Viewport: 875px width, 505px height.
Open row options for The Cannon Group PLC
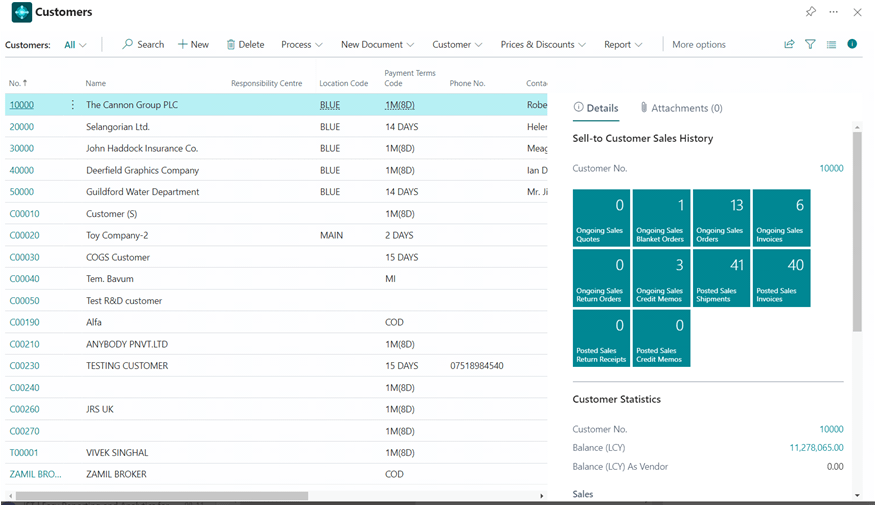tap(73, 104)
